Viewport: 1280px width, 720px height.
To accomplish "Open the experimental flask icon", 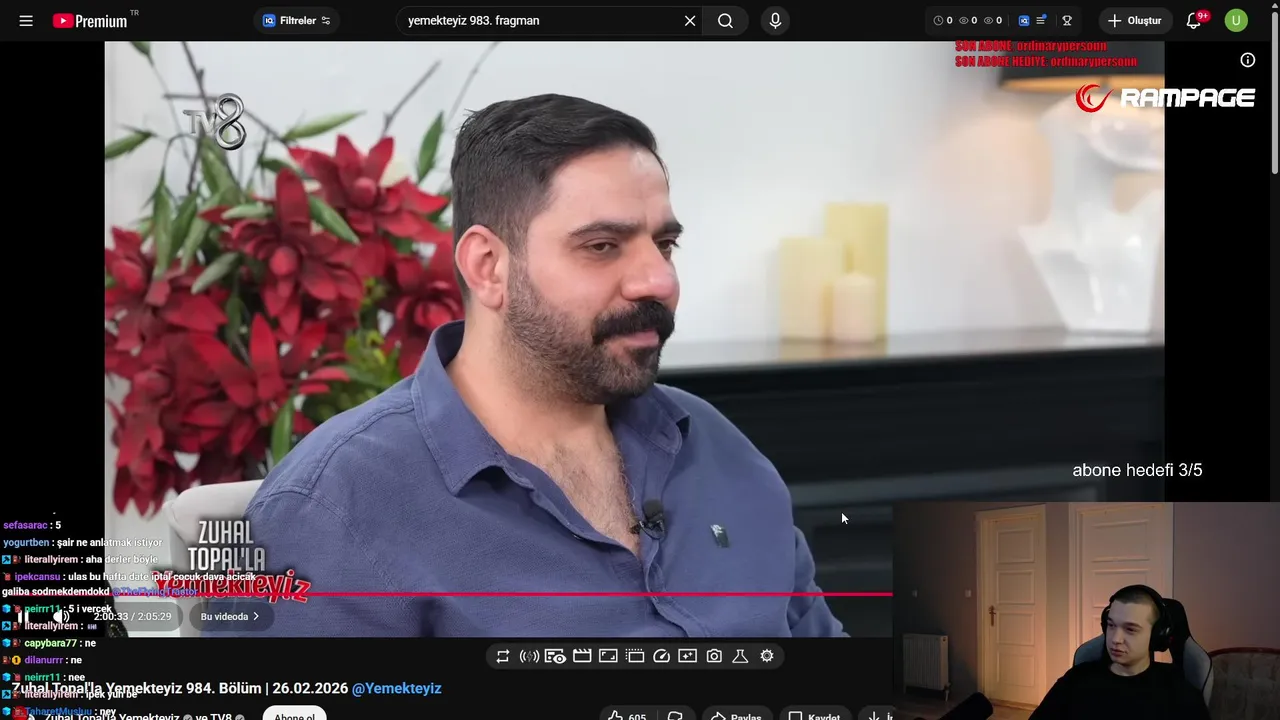I will coord(740,656).
